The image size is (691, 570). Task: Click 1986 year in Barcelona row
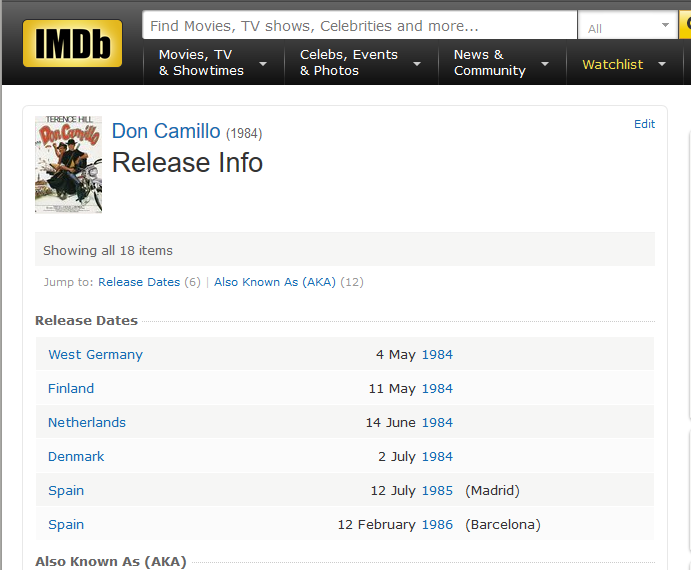point(437,525)
